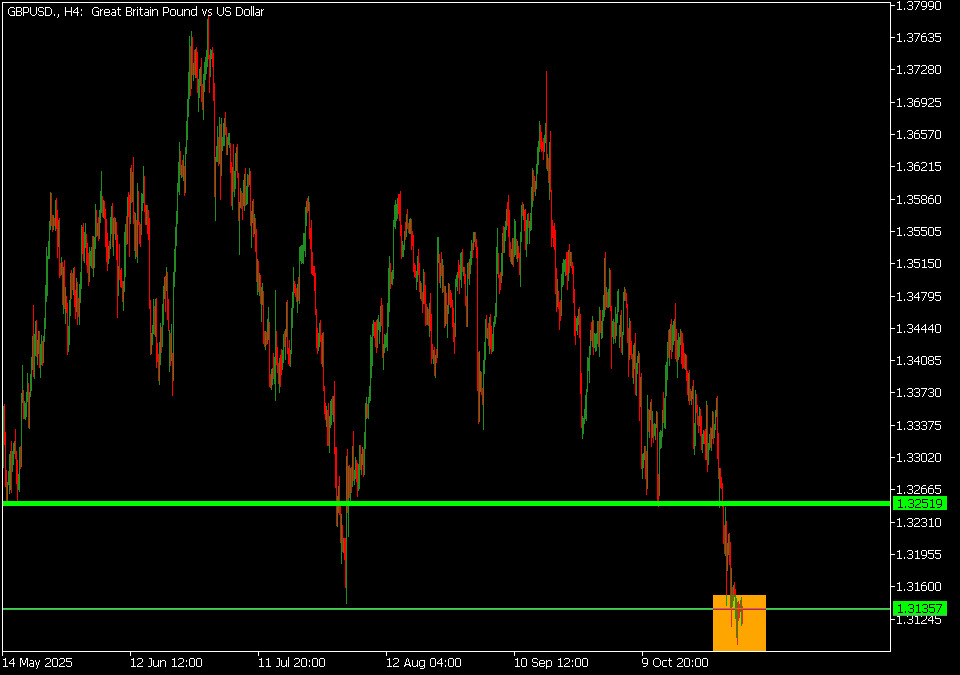Click the 1.31955 price scale label
Image resolution: width=960 pixels, height=675 pixels.
click(x=919, y=555)
